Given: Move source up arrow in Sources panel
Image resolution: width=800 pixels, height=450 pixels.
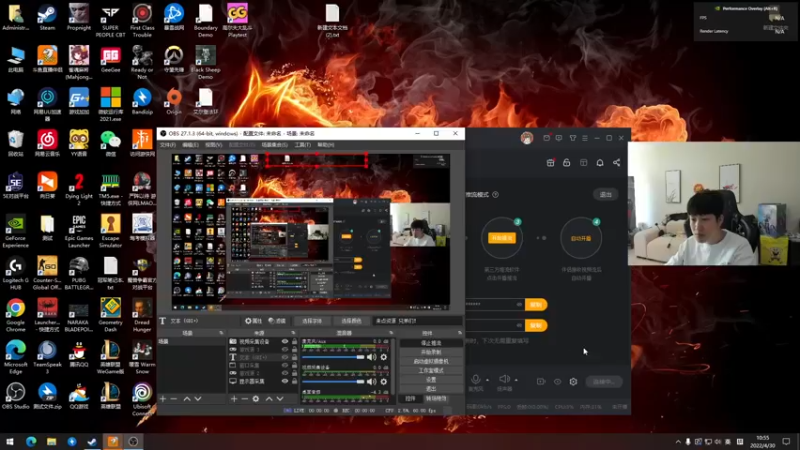Looking at the screenshot, I should point(269,398).
